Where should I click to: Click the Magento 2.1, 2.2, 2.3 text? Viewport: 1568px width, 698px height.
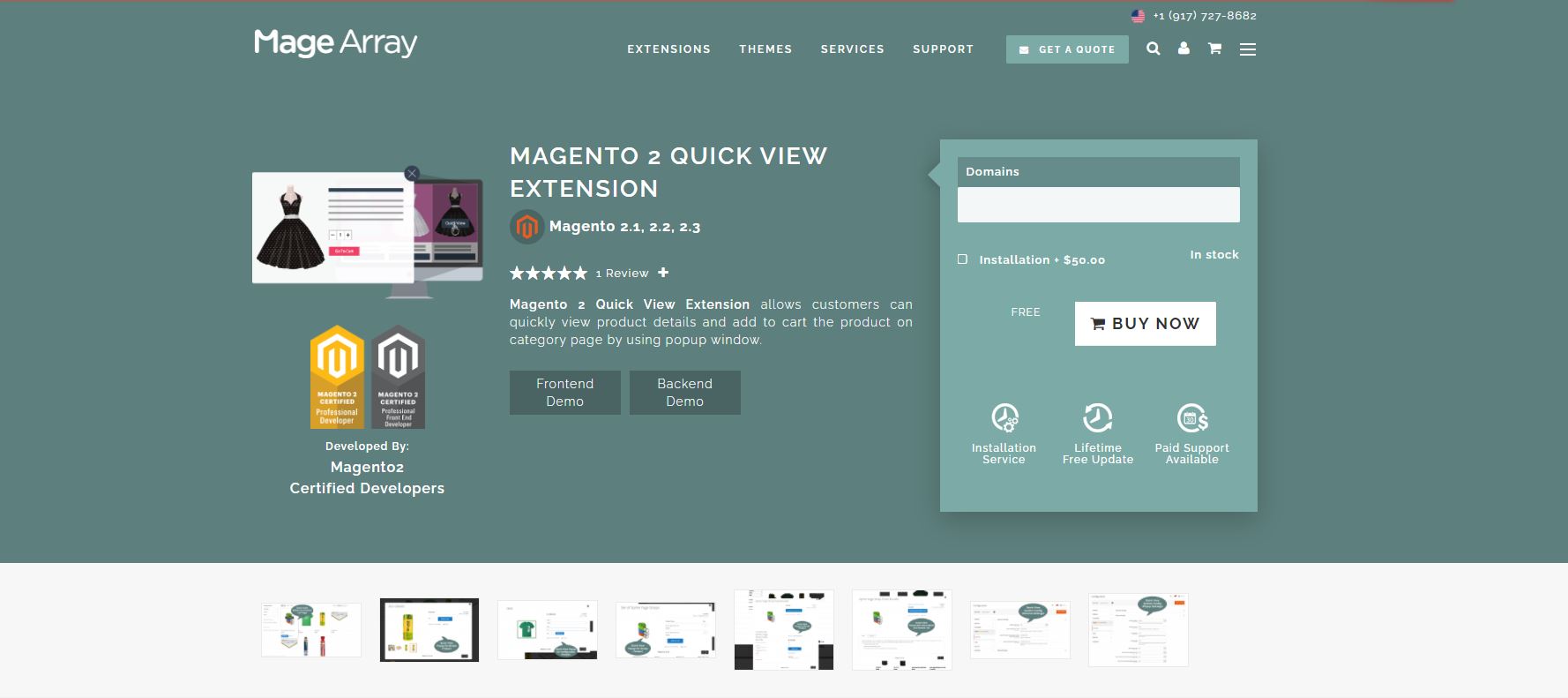pyautogui.click(x=624, y=227)
